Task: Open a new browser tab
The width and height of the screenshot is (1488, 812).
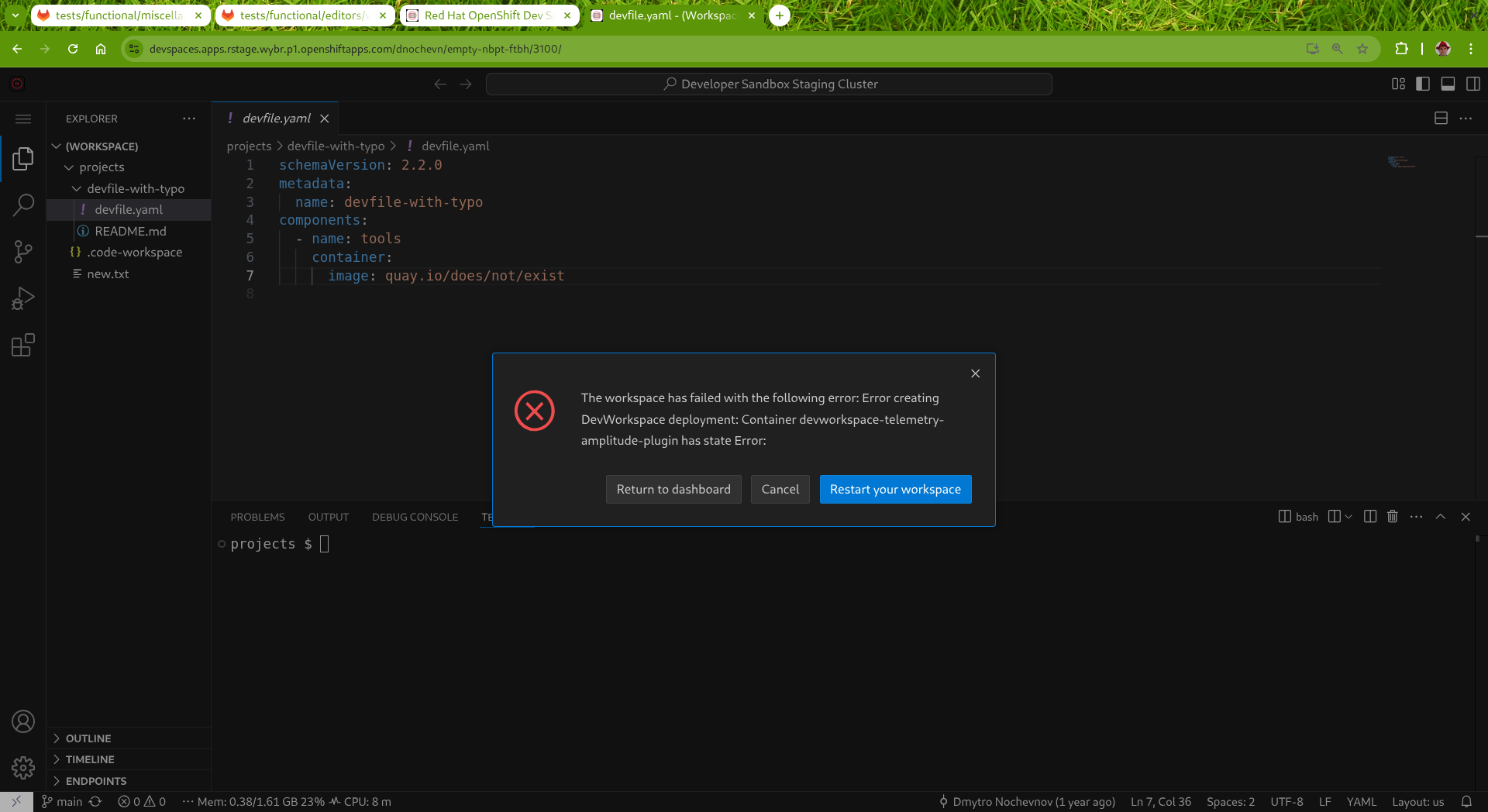Action: click(x=780, y=15)
